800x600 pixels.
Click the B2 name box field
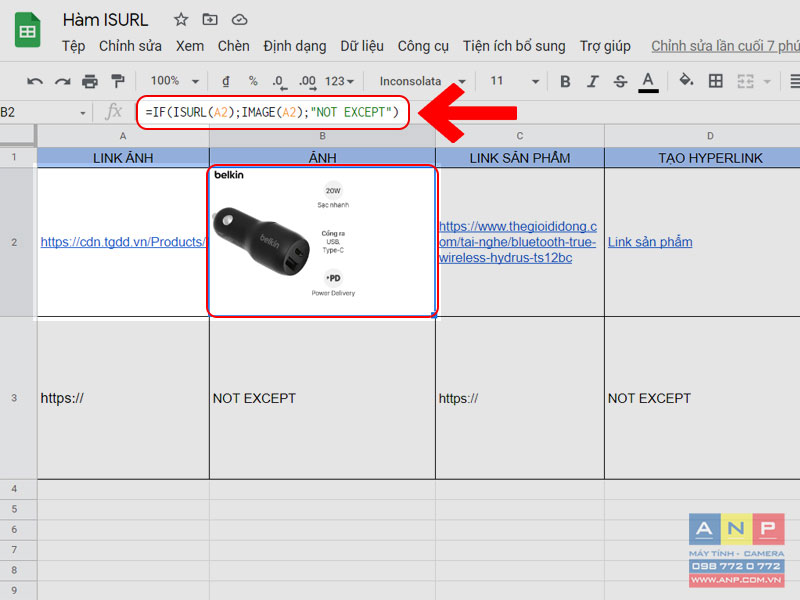(x=38, y=112)
